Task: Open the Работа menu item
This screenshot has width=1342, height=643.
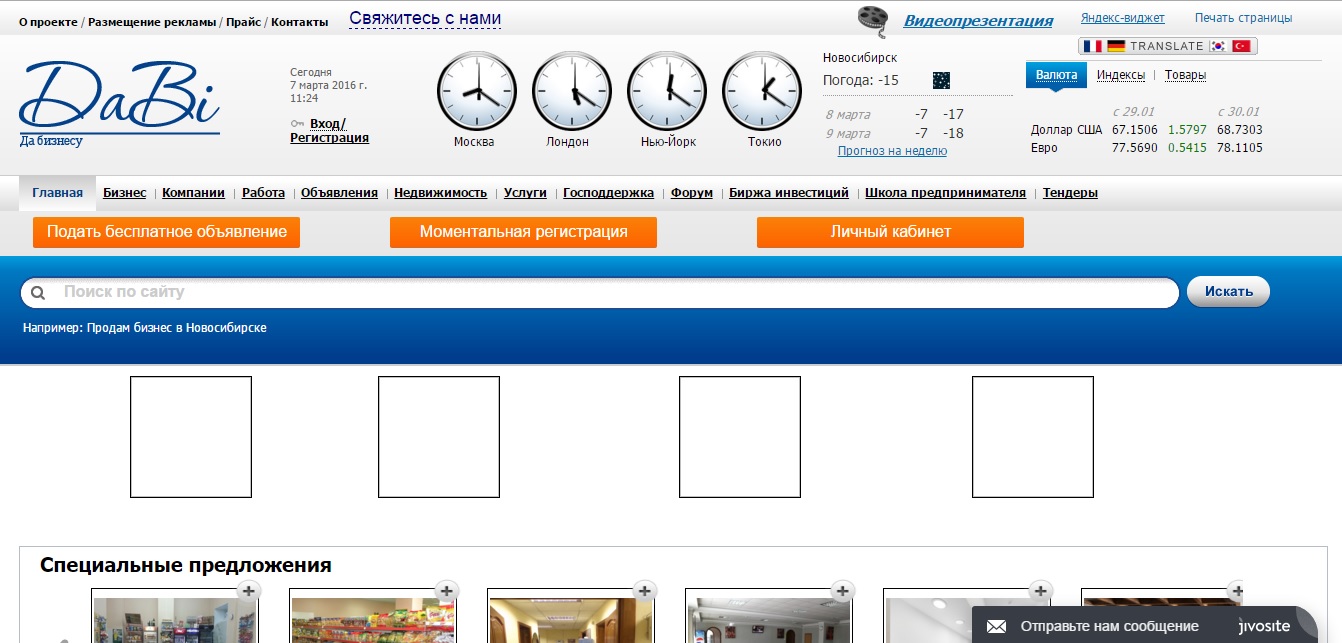Action: (264, 193)
